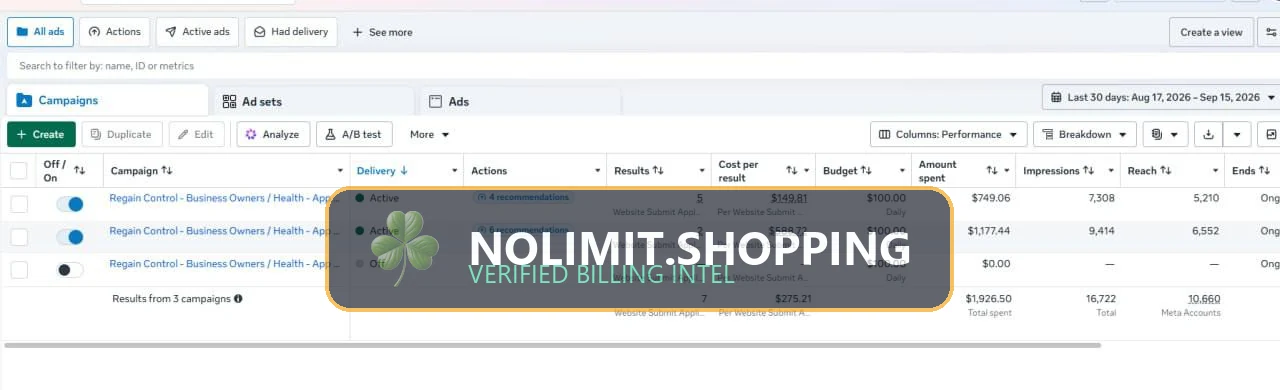Viewport: 1280px width, 390px height.
Task: Sort by the Delivery column header
Action: click(x=382, y=171)
